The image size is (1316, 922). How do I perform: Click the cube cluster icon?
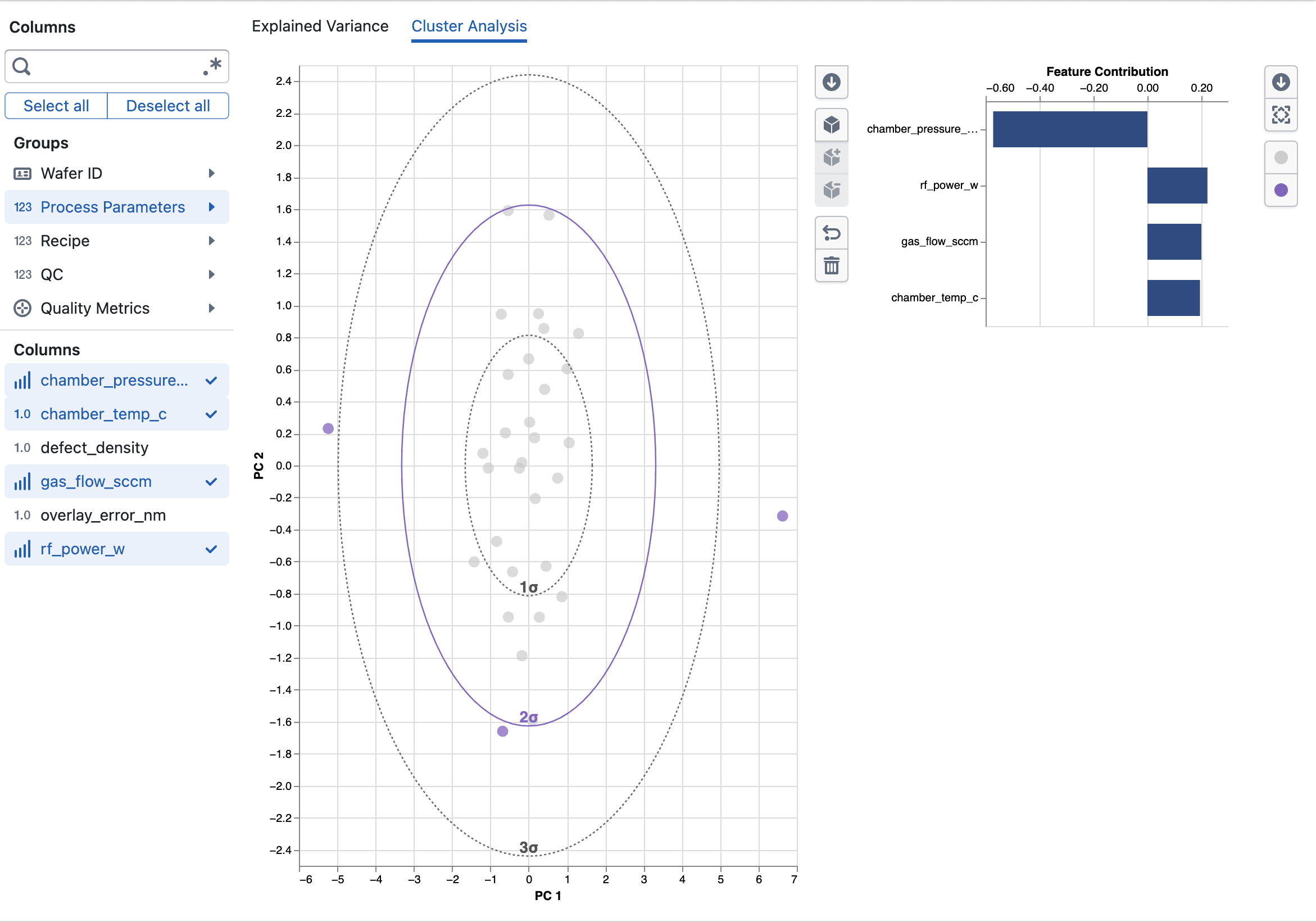point(831,124)
